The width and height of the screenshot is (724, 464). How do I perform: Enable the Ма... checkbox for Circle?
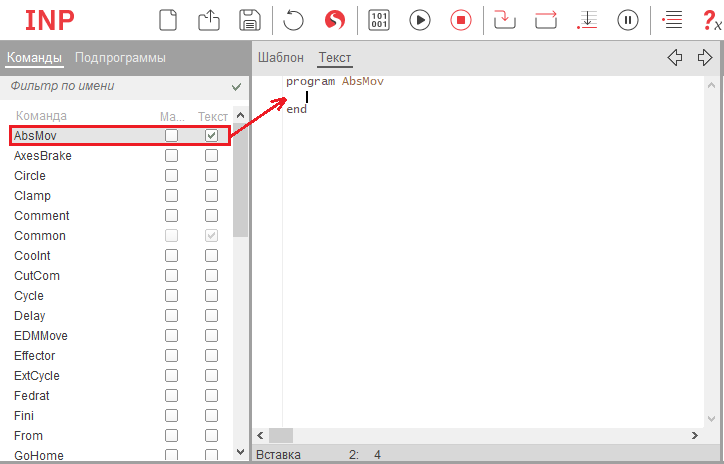pos(172,176)
